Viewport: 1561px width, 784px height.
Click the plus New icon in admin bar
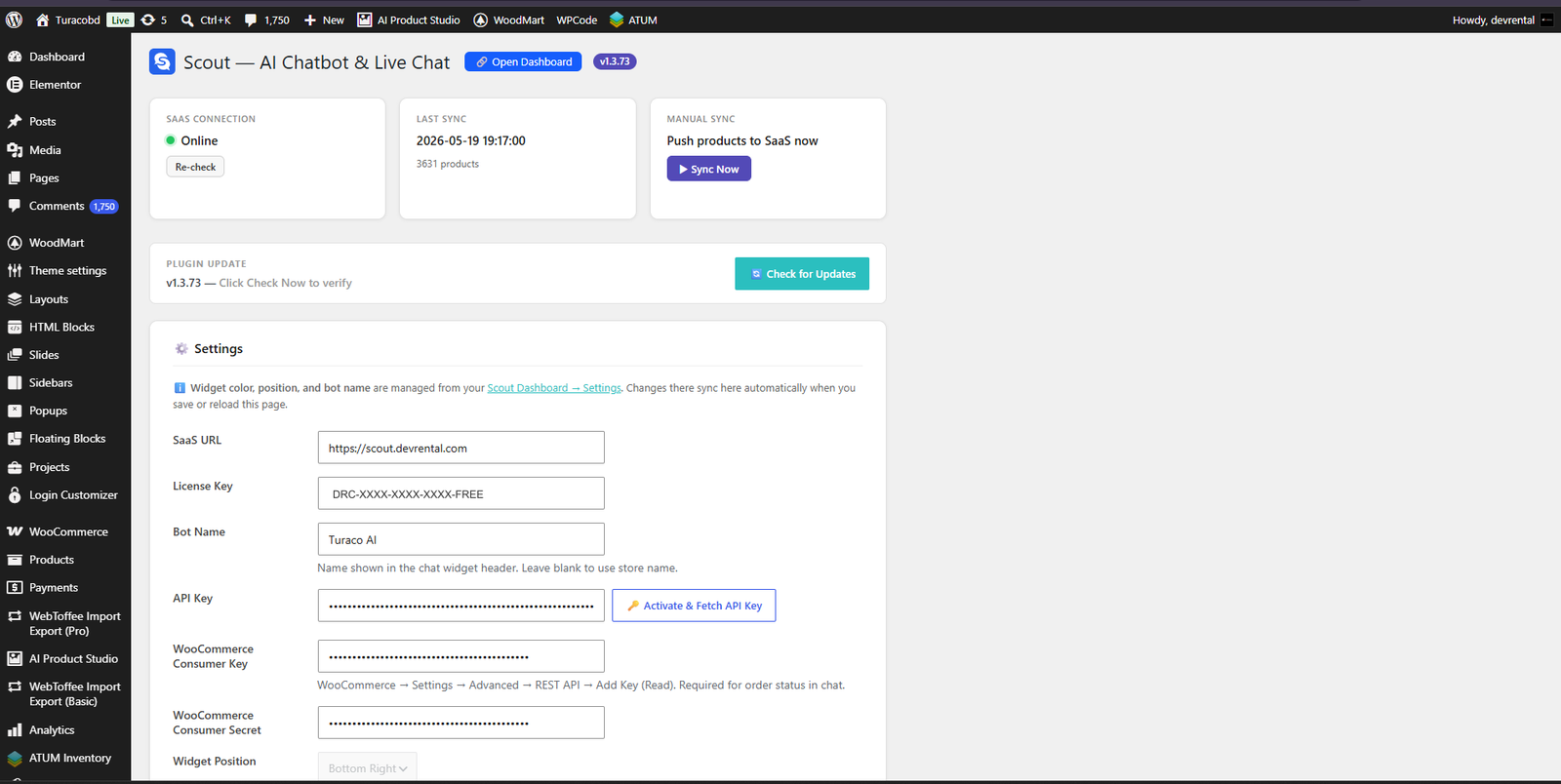pos(310,20)
